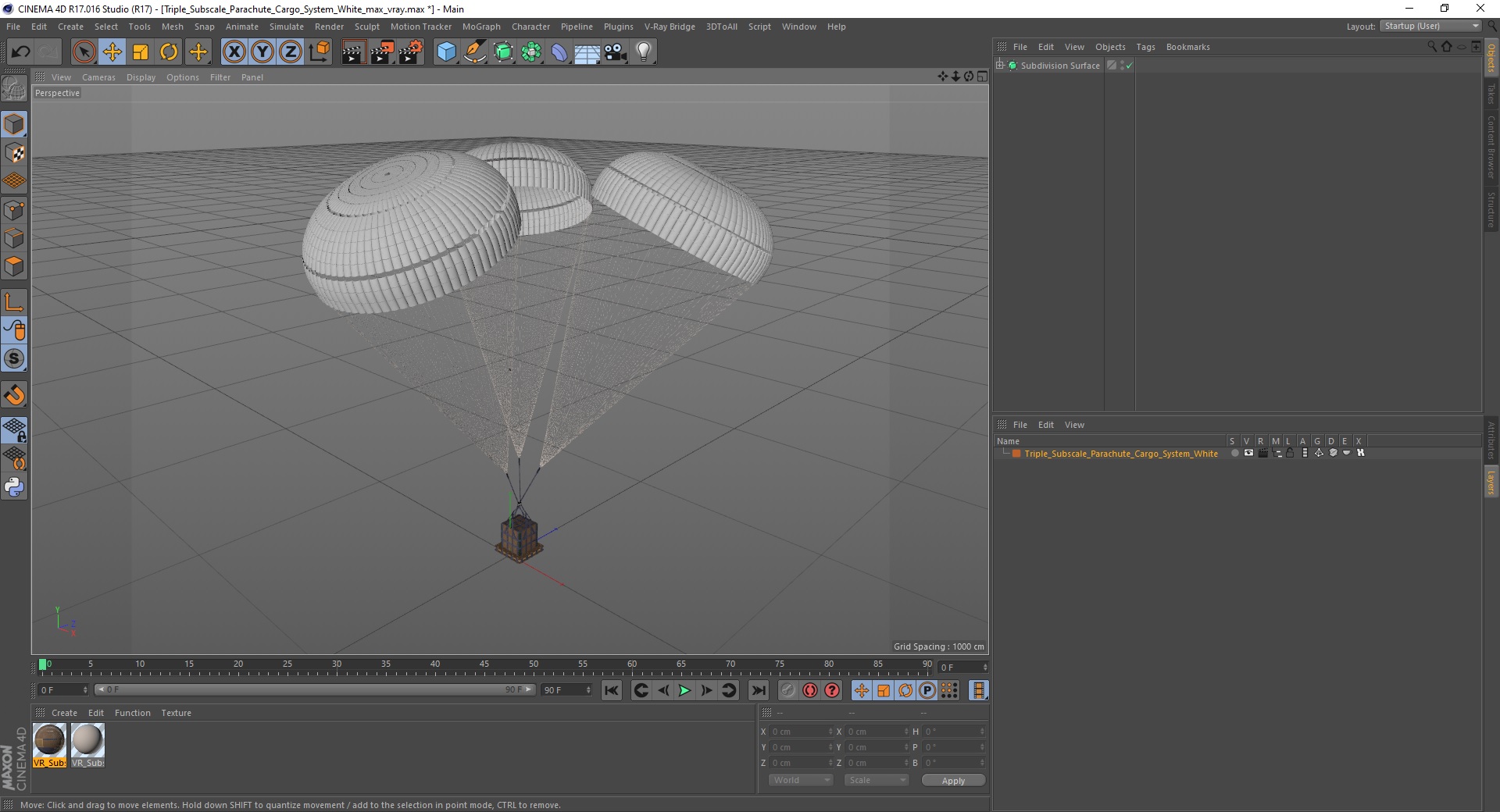Toggle X axis lock
This screenshot has width=1500, height=812.
[x=234, y=52]
